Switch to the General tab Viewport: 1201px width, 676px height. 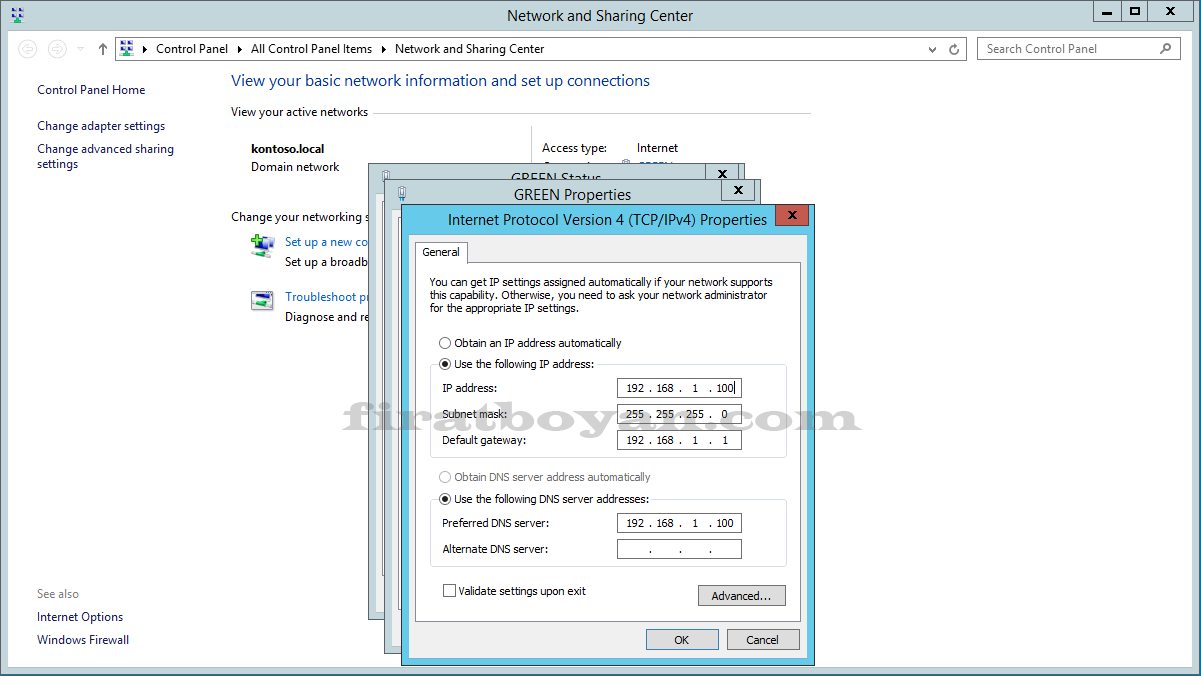click(x=441, y=252)
